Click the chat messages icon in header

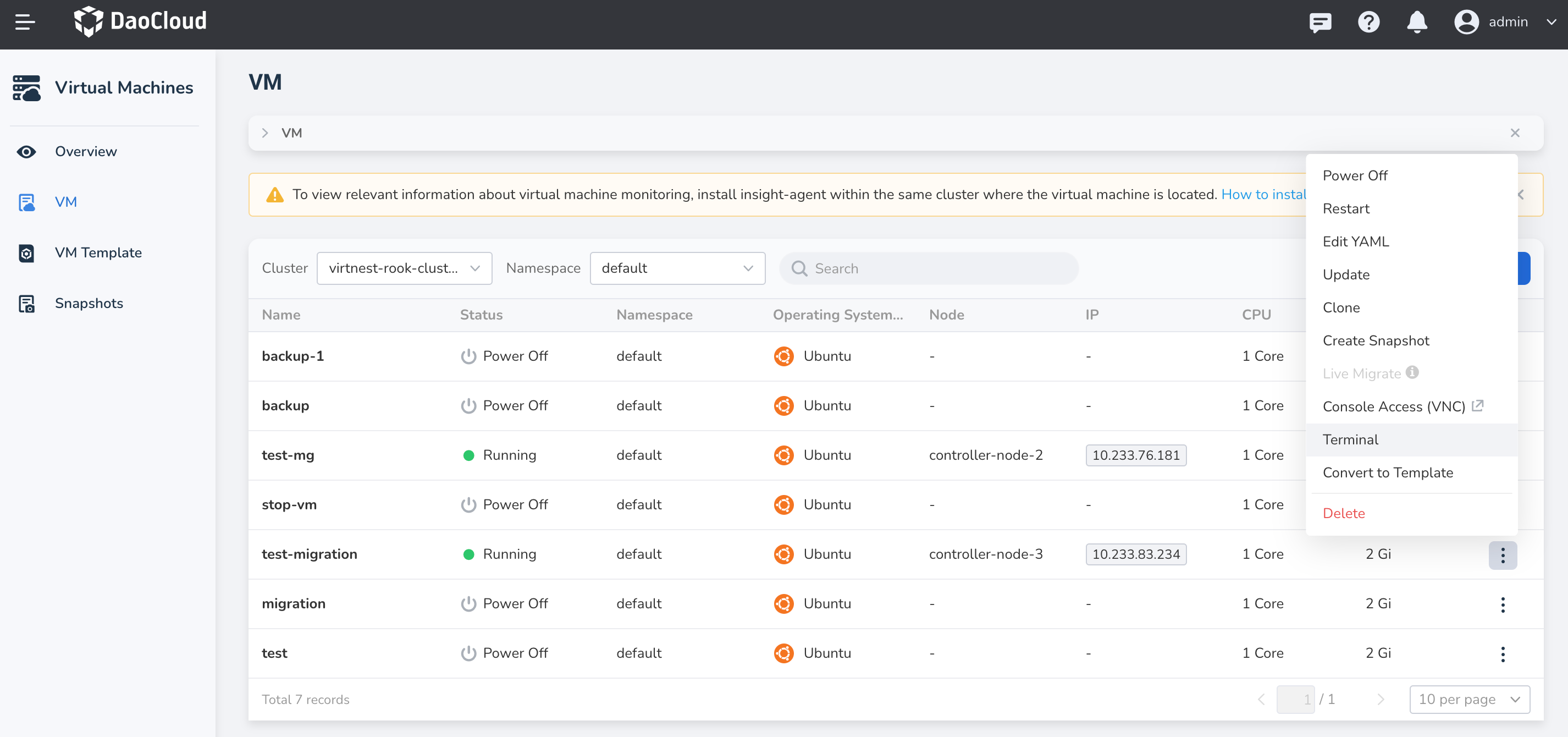coord(1319,22)
